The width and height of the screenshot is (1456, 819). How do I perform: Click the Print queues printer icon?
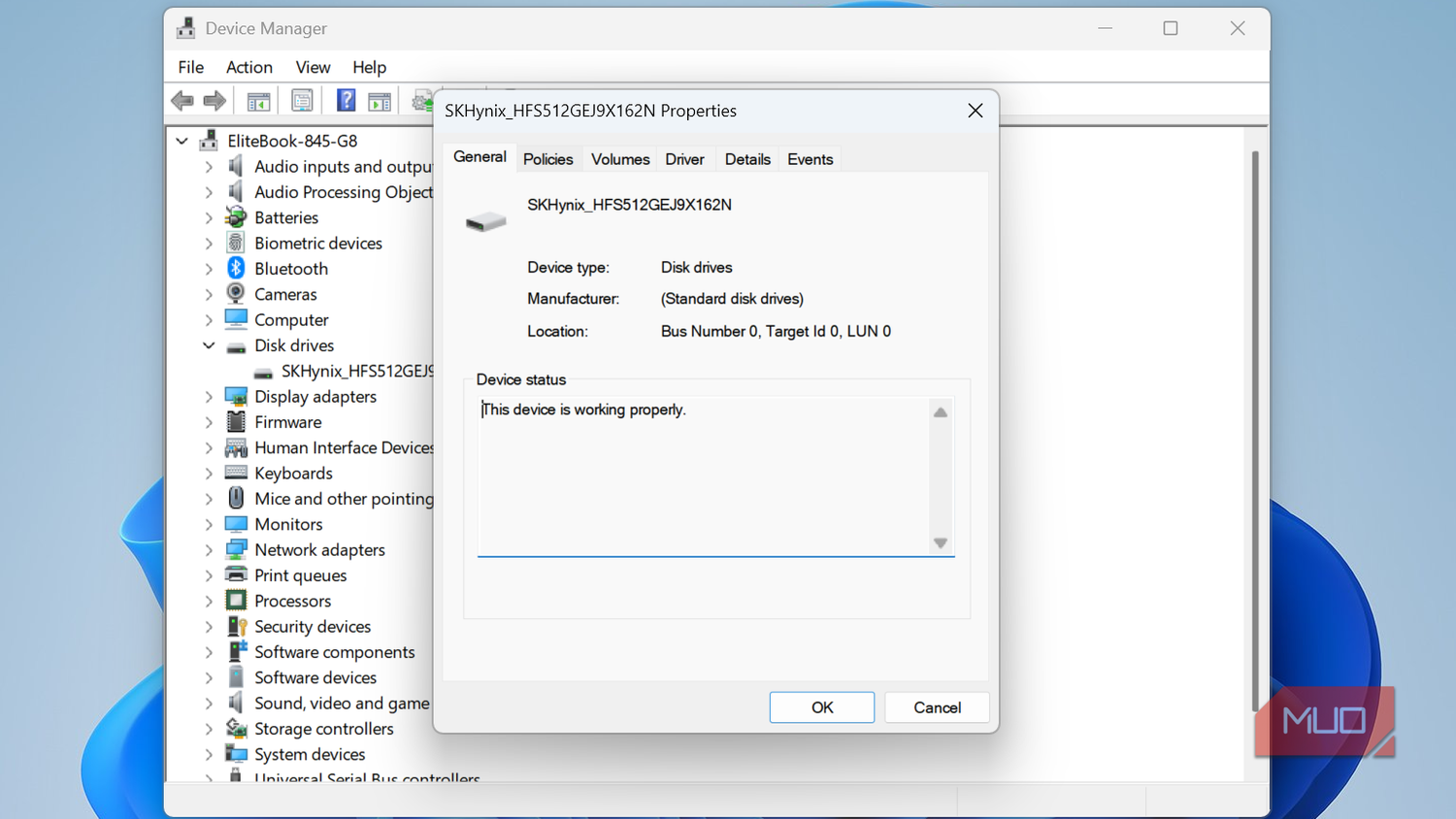236,574
